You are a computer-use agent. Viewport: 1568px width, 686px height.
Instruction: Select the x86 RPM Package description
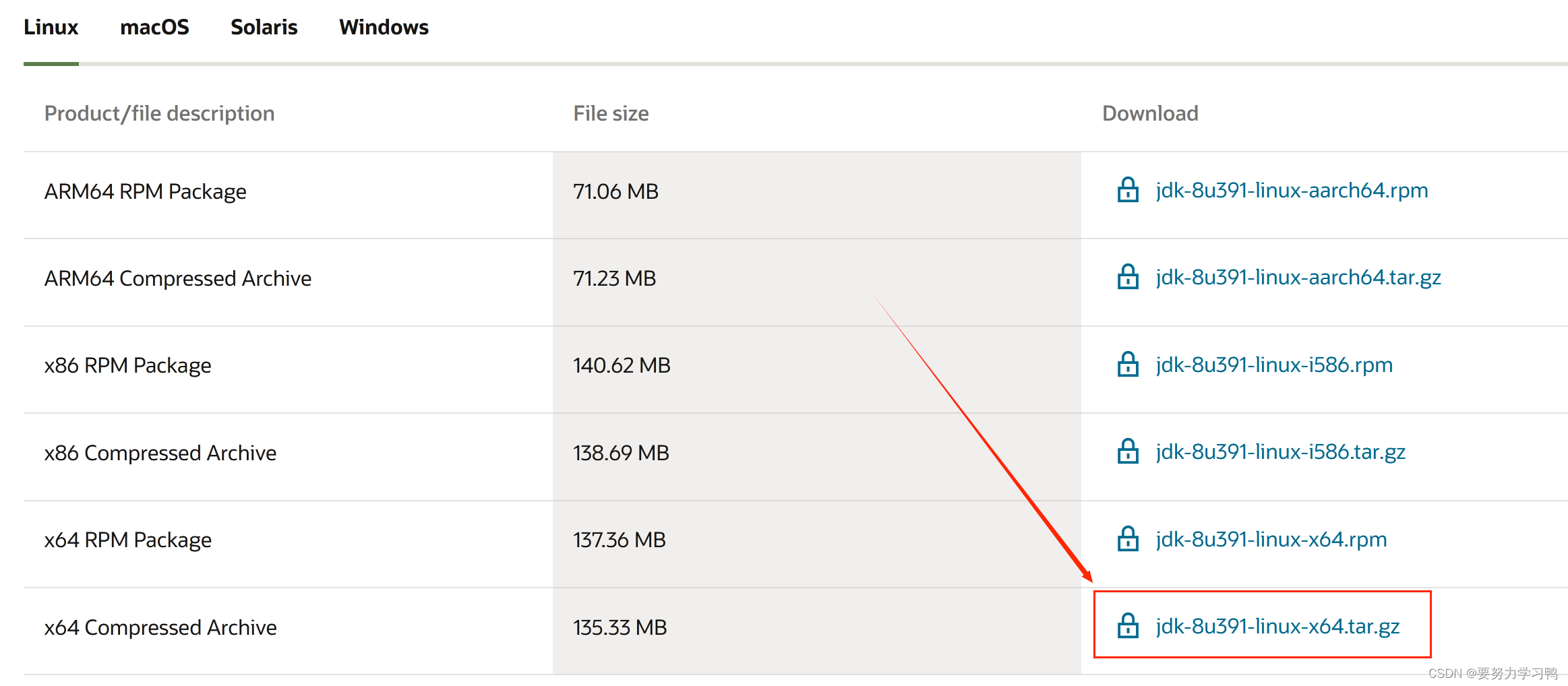point(127,365)
